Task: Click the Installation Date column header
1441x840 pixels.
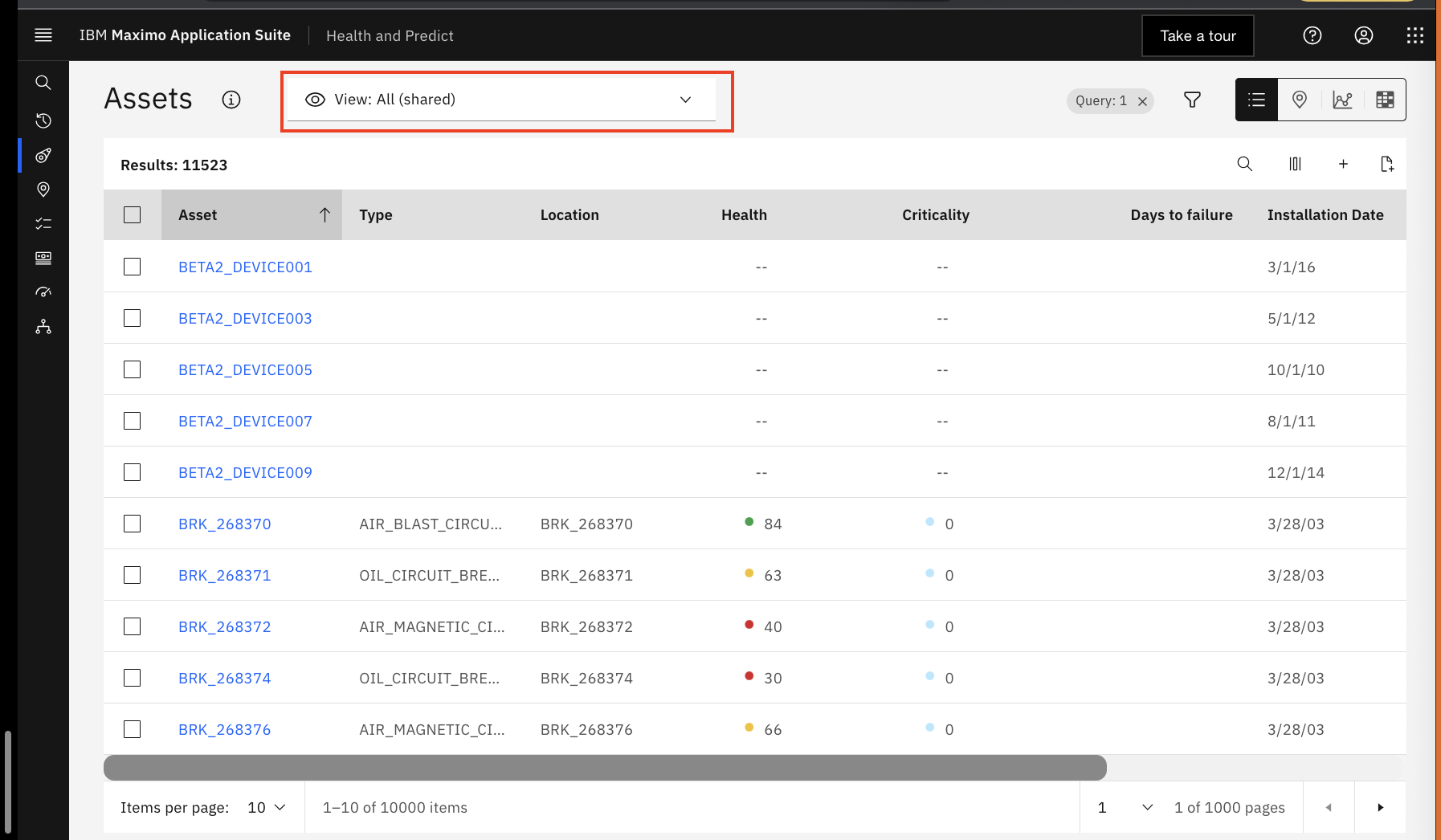Action: [1325, 214]
